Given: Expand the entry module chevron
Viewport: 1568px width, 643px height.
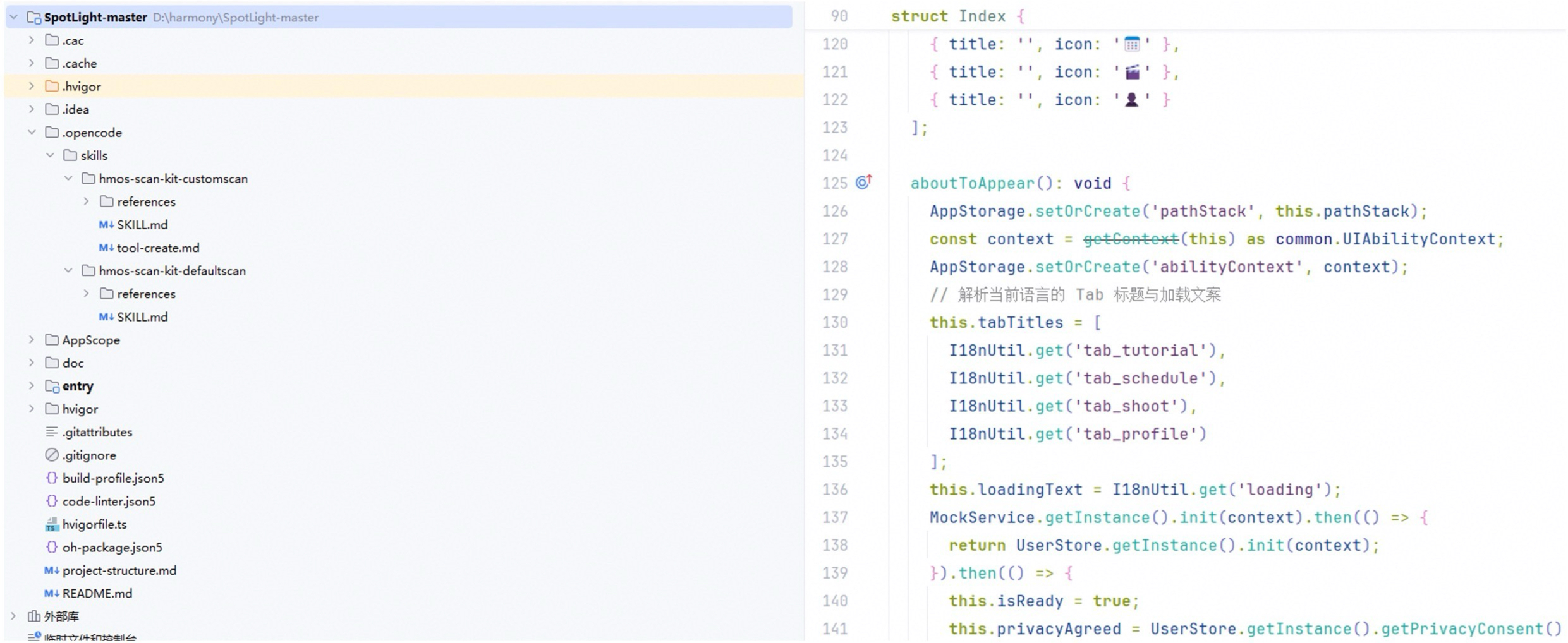Looking at the screenshot, I should point(32,386).
